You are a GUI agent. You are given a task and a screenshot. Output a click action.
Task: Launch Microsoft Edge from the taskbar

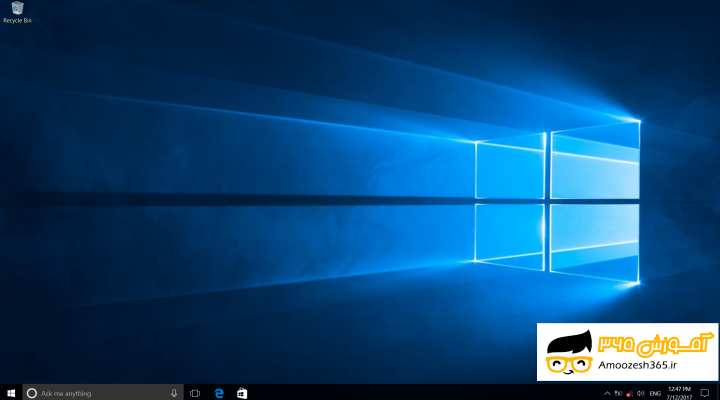[219, 393]
